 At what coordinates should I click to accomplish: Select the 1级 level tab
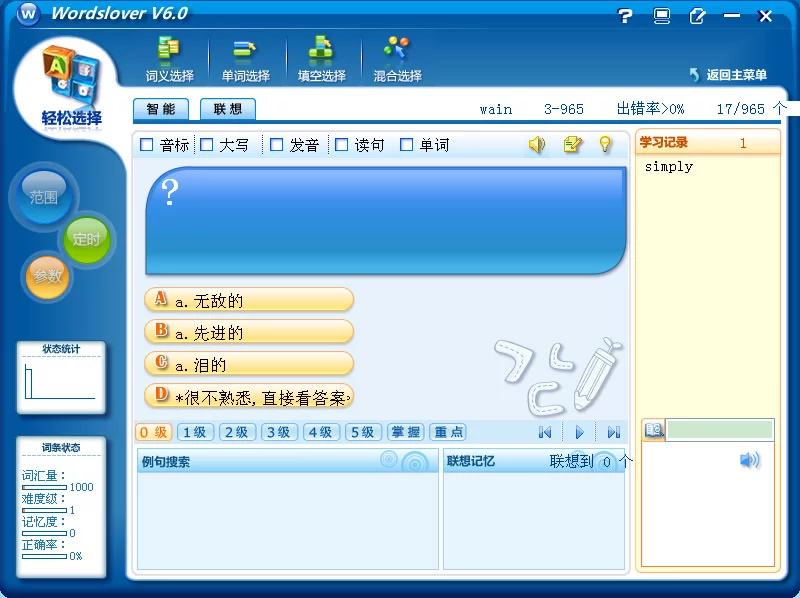tap(195, 433)
